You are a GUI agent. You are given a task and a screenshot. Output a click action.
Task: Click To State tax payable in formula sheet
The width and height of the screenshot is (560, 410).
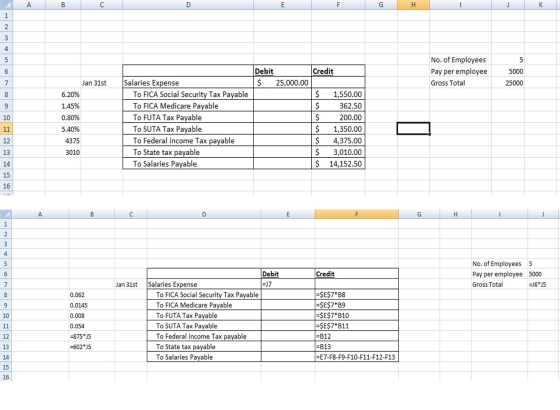tap(186, 346)
